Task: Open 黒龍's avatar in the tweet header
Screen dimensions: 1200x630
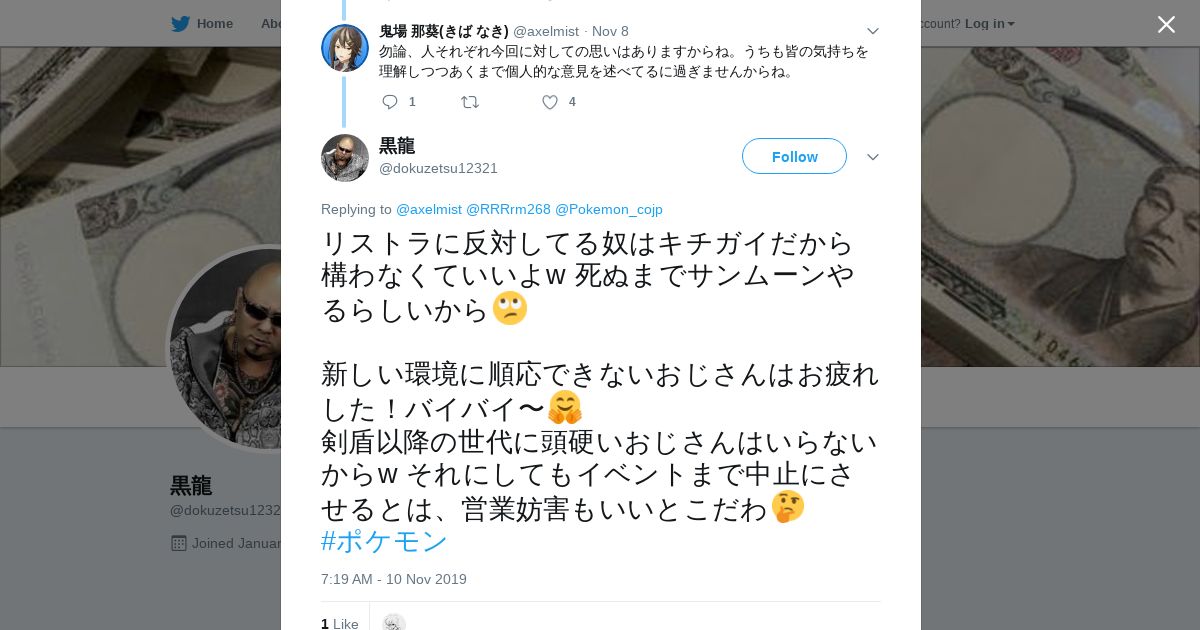Action: pos(345,158)
